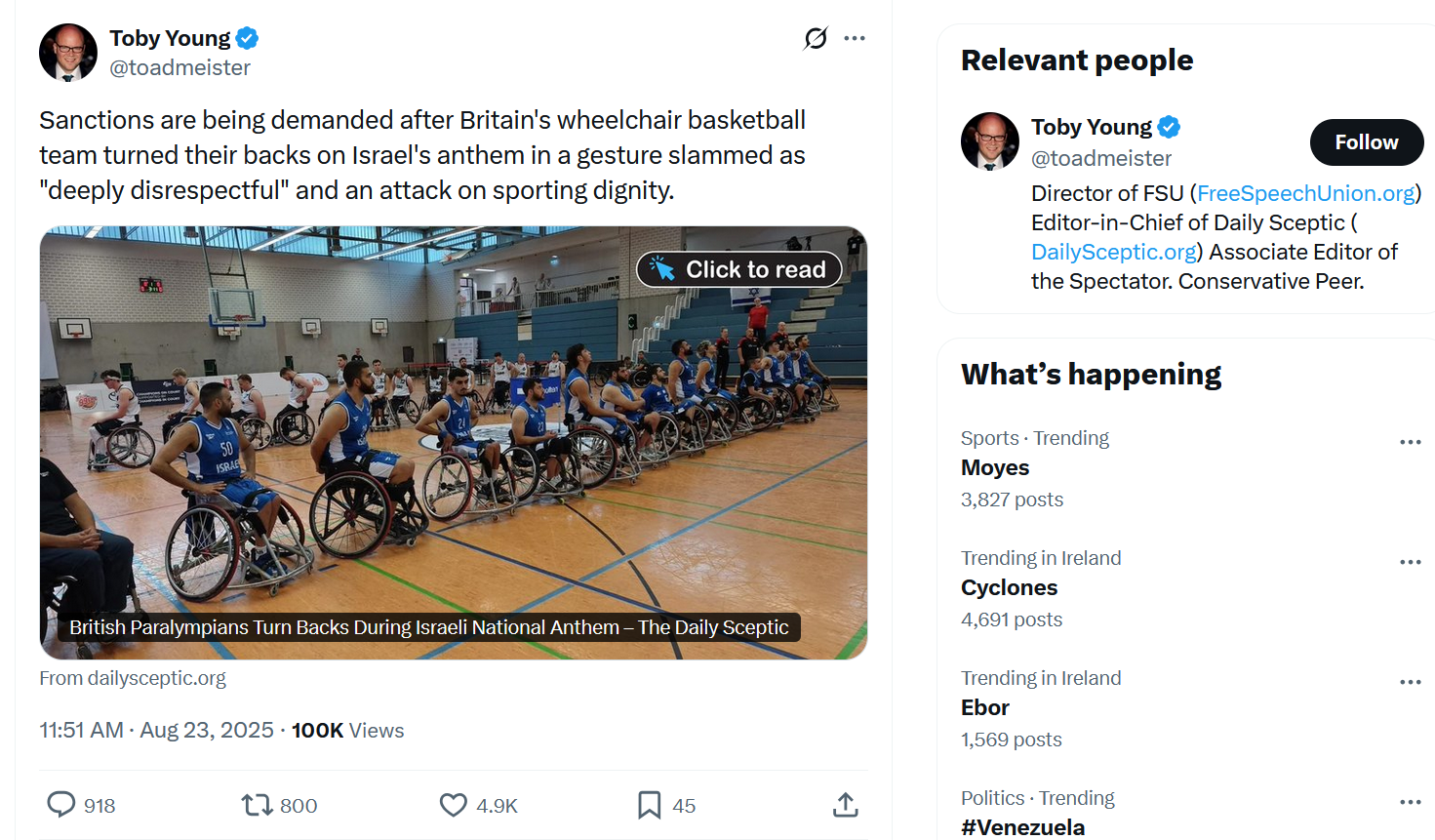This screenshot has height=840, width=1435.
Task: Click the 'Click to read' overlay badge
Action: click(x=739, y=269)
